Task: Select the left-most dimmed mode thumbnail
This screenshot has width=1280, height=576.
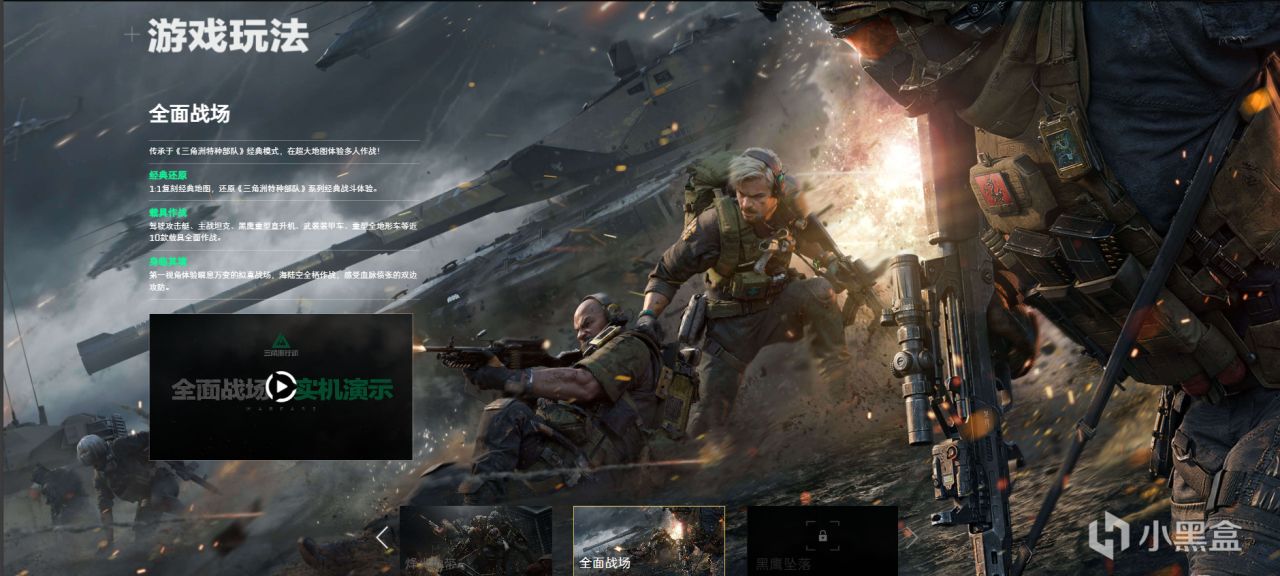Action: [475, 540]
